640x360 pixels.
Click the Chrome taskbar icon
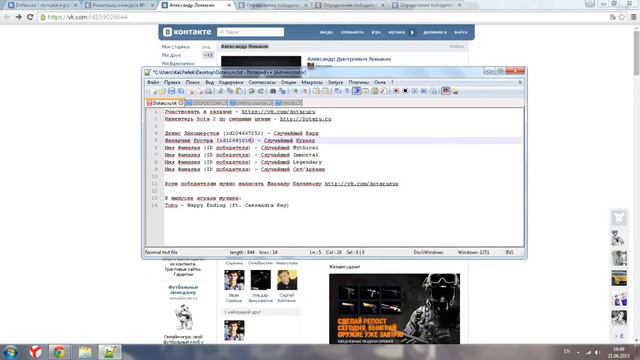tap(59, 352)
